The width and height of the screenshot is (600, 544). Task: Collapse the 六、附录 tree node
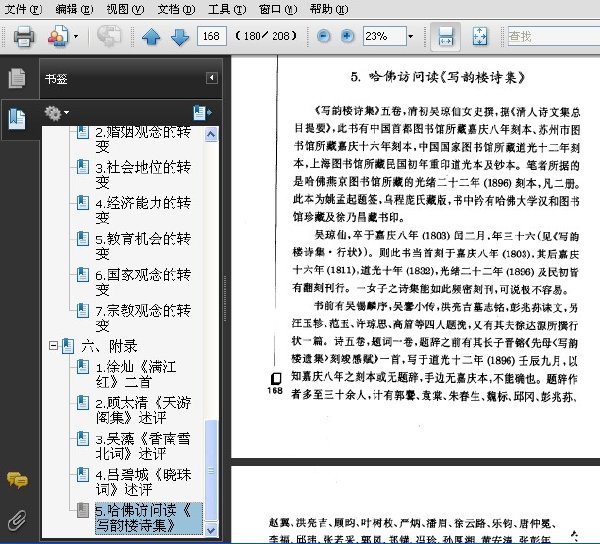pos(53,346)
